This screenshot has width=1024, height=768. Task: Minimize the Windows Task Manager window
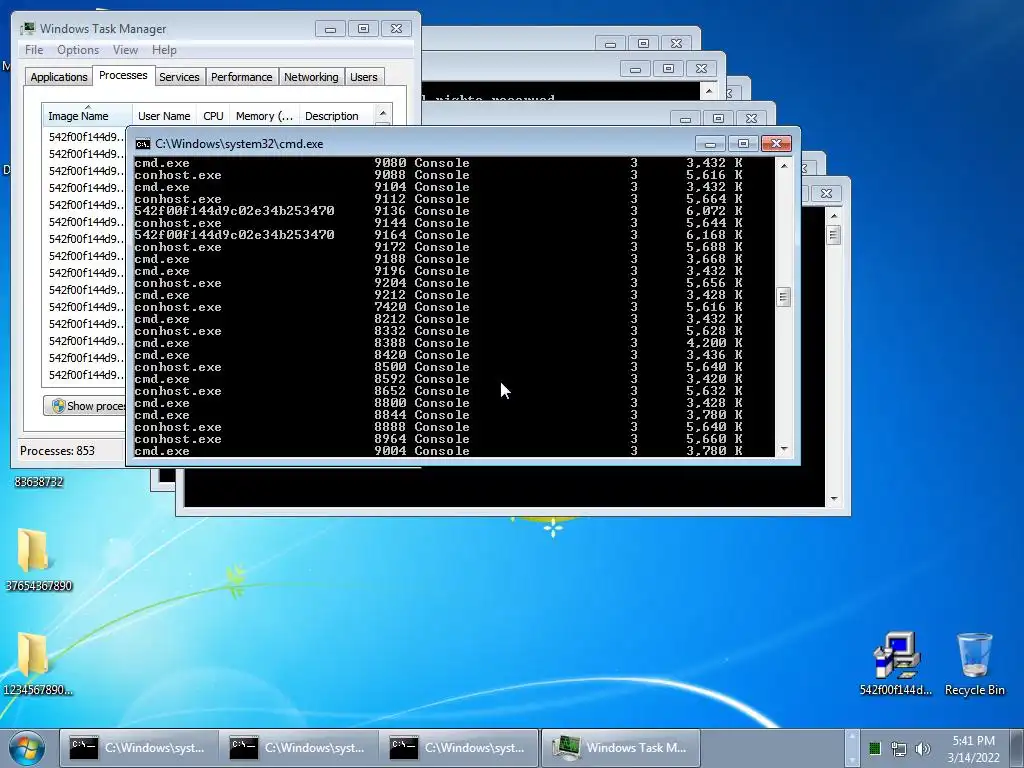tap(330, 29)
